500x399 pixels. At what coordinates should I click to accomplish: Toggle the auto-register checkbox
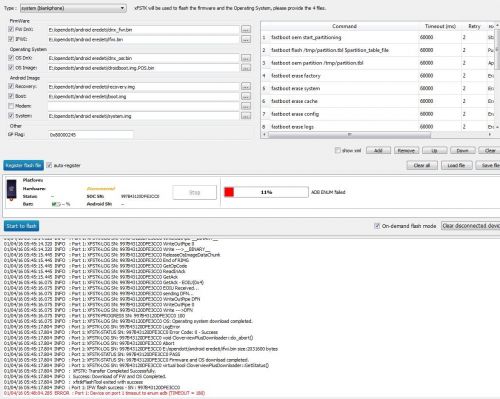pyautogui.click(x=49, y=165)
